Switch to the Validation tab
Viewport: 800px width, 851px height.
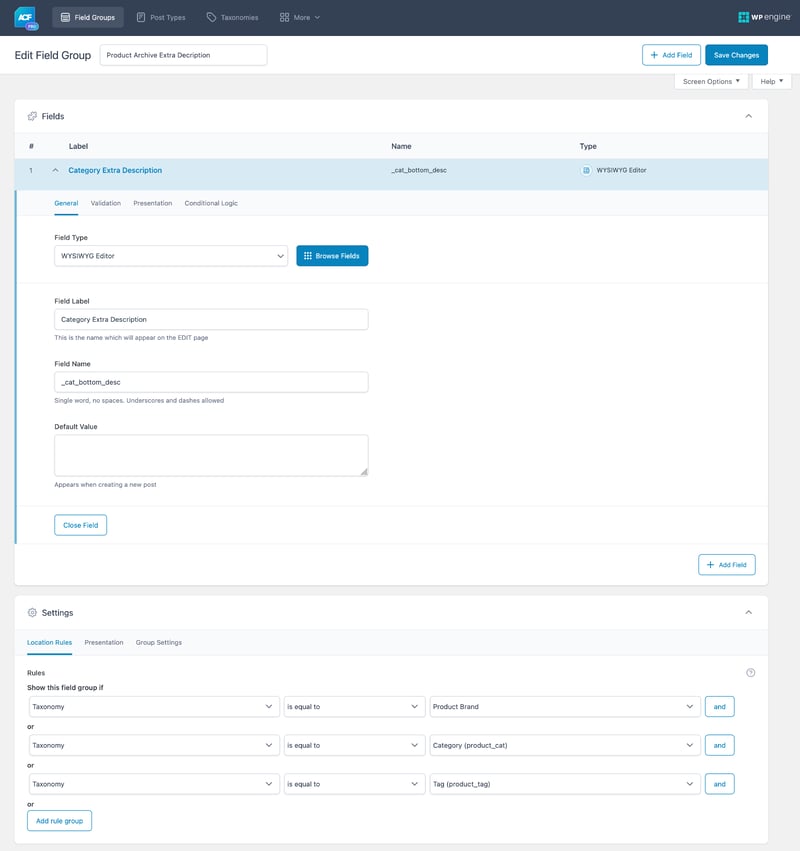[x=106, y=203]
